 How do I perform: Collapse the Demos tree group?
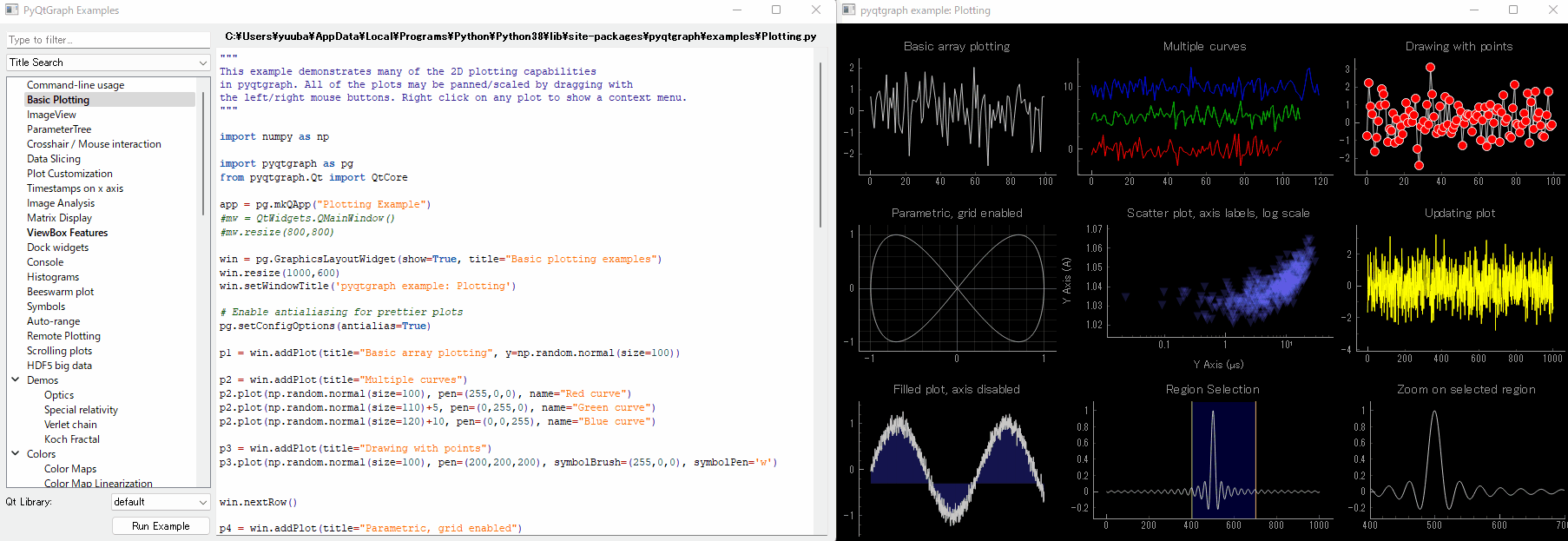[15, 379]
